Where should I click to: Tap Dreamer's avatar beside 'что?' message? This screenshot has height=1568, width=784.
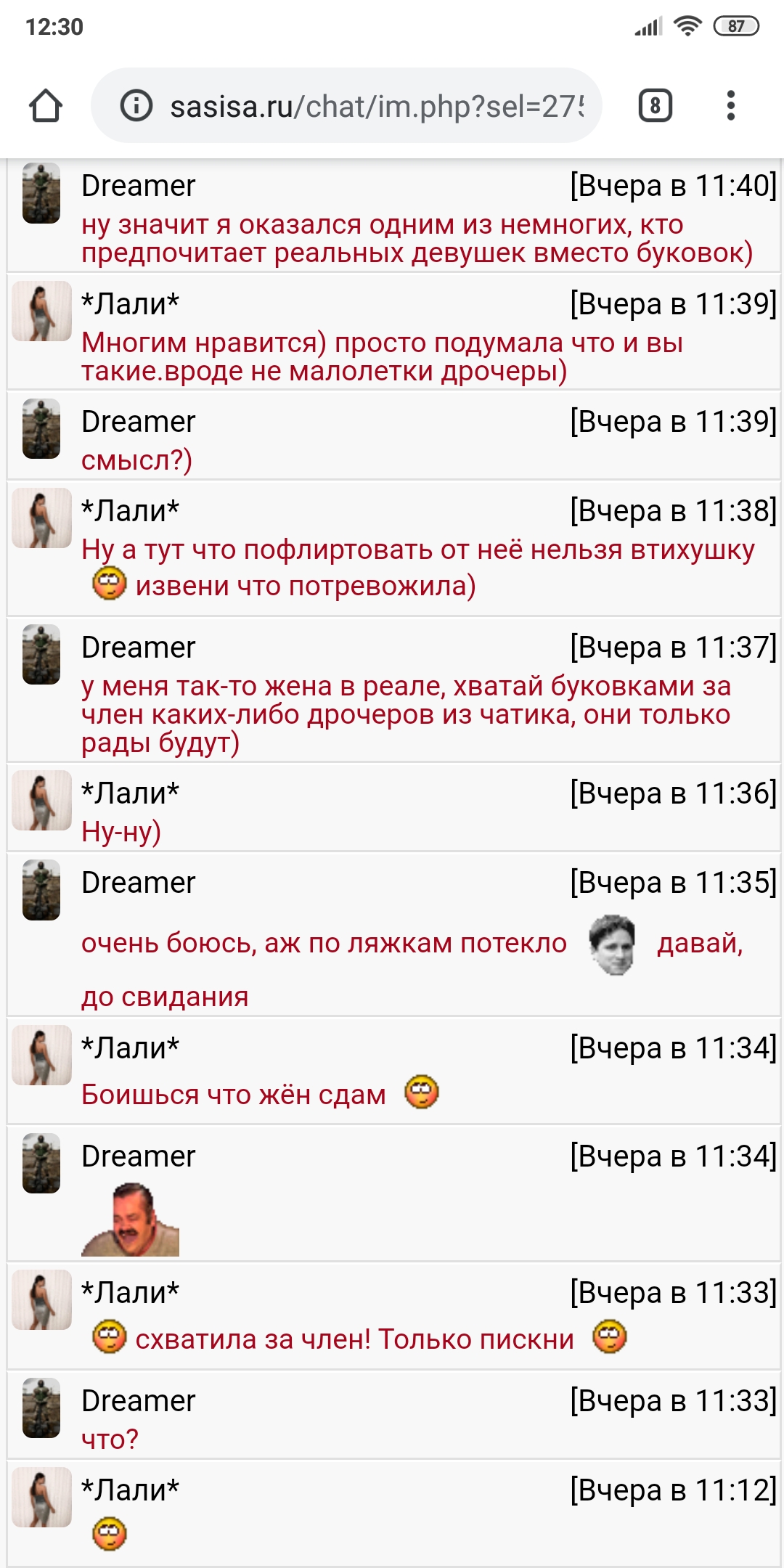(x=41, y=1408)
